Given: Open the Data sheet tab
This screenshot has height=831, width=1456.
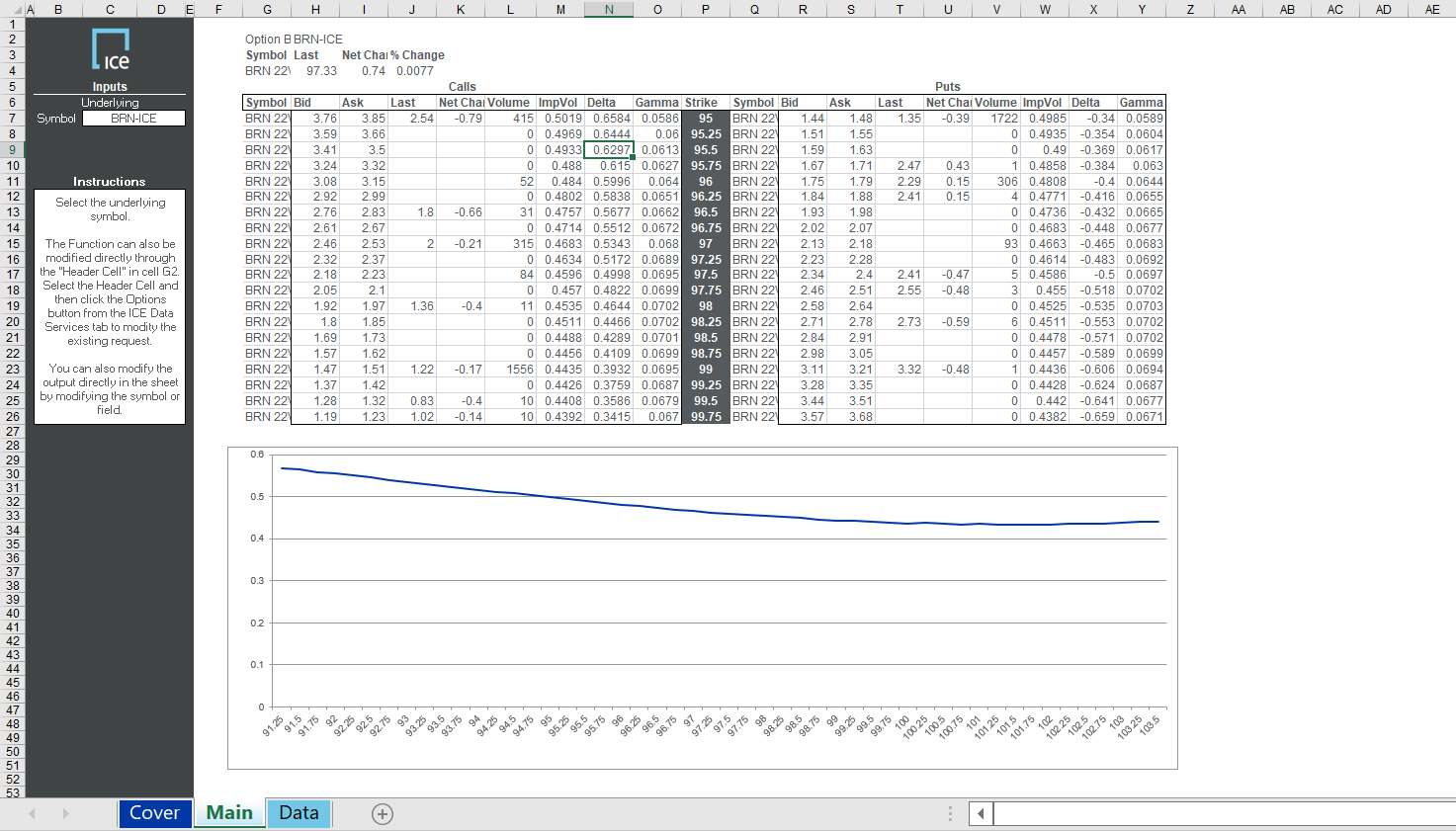Looking at the screenshot, I should [299, 813].
